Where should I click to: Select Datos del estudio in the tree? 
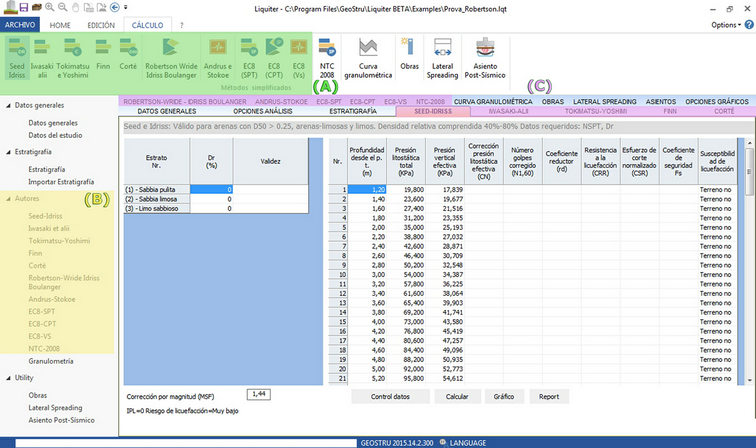(55, 136)
